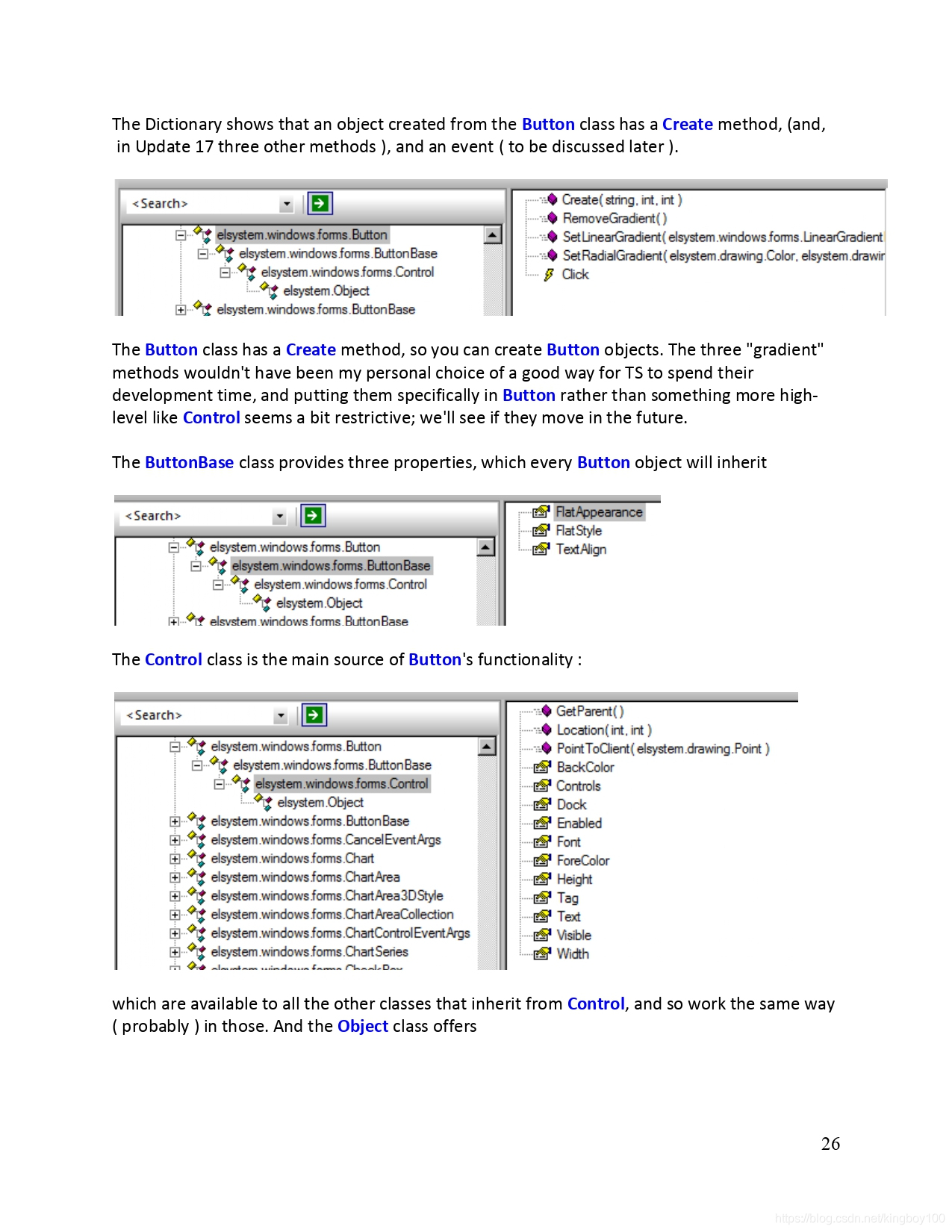952x1232 pixels.
Task: Click blue ButtonBase word in 'class provides three properties' sentence
Action: (x=190, y=462)
